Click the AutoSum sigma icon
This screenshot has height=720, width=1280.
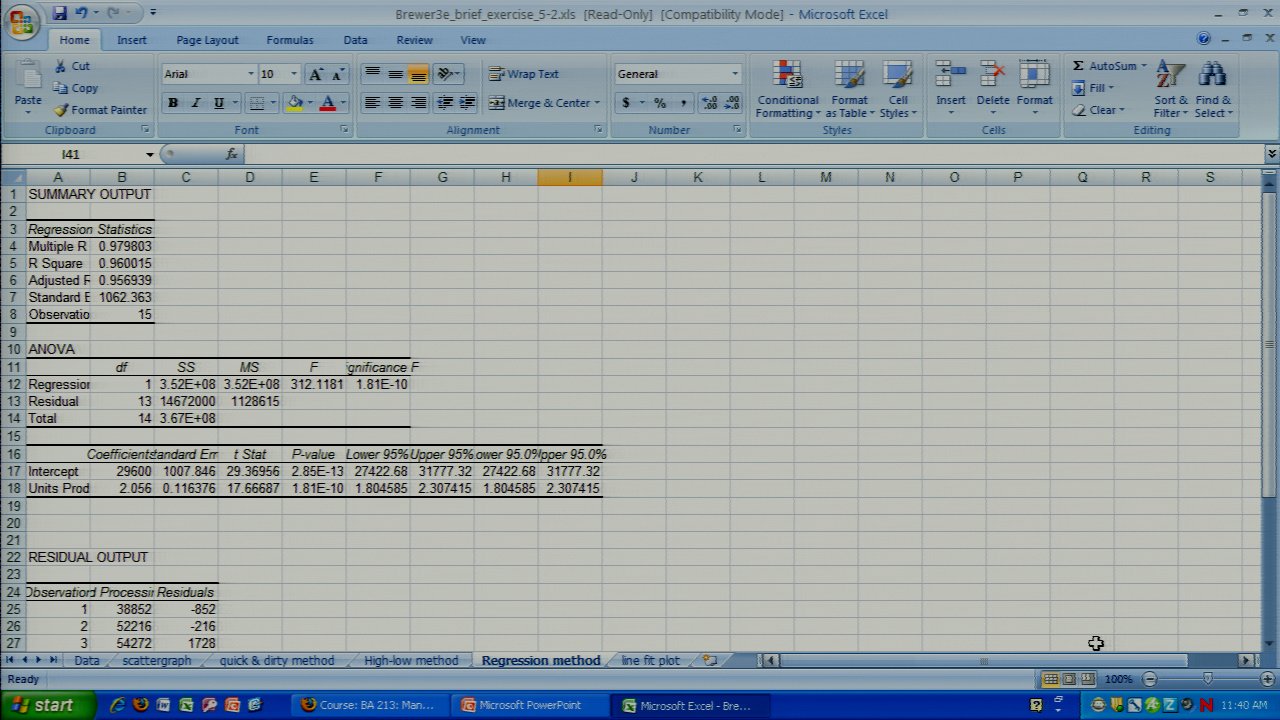pyautogui.click(x=1078, y=66)
